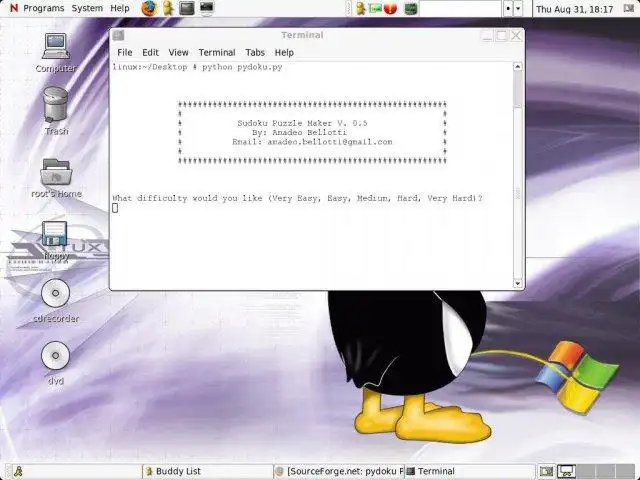Click the Terminal window menu icon in title bar
This screenshot has width=640, height=480.
pos(118,36)
